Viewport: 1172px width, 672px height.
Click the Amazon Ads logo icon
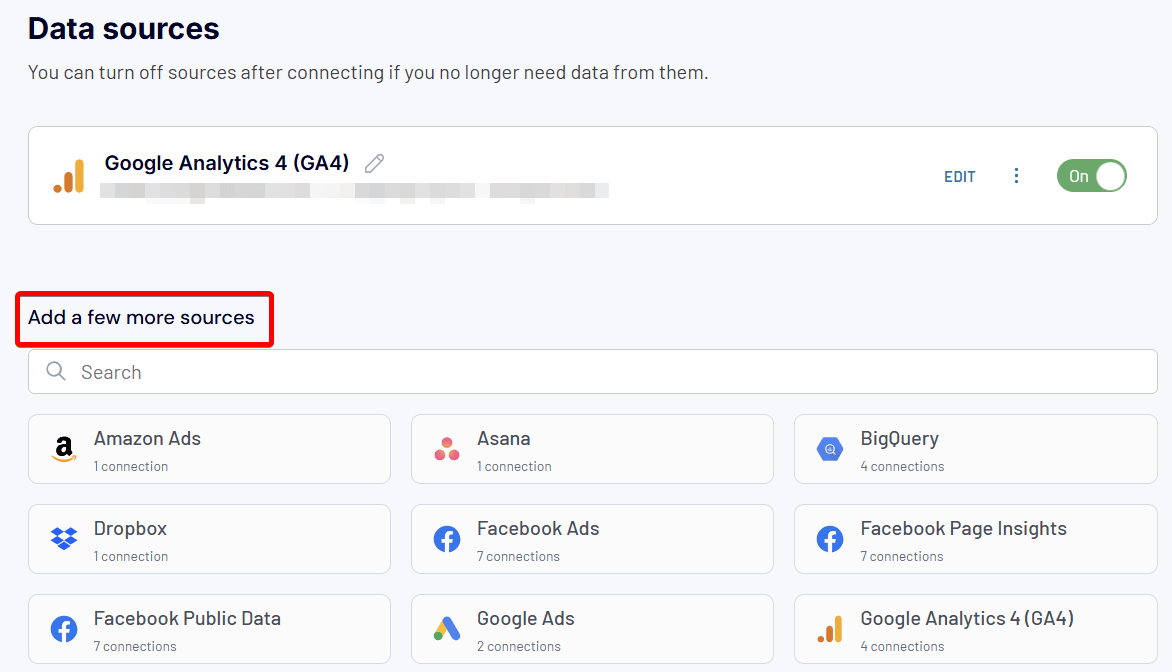64,450
